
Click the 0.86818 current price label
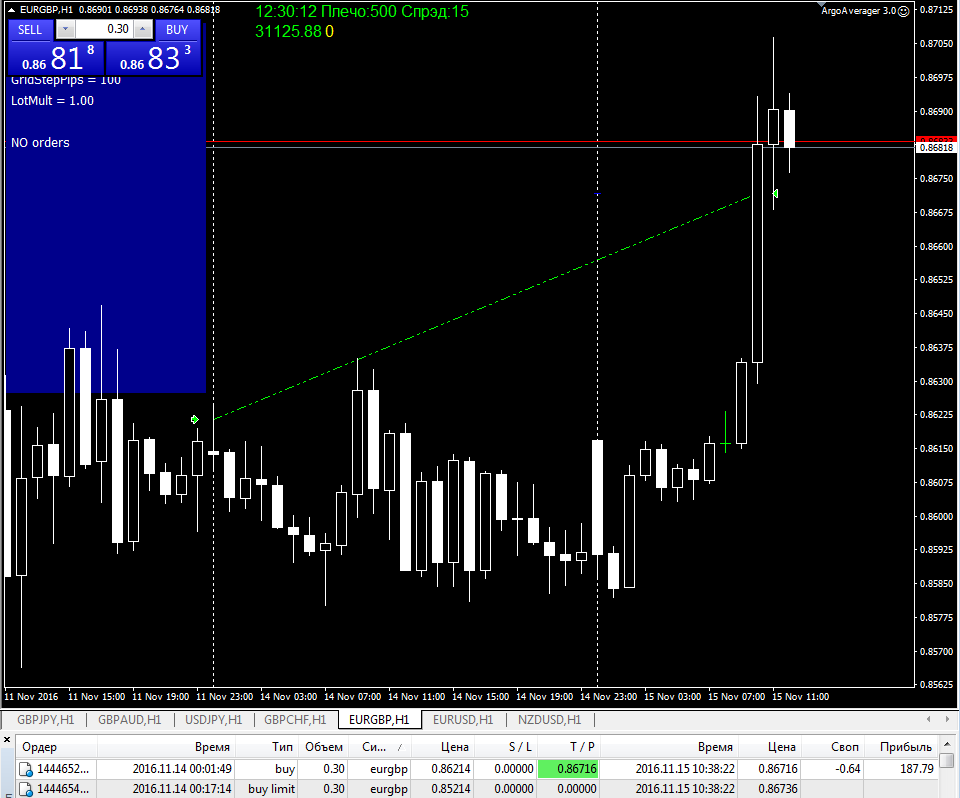point(936,148)
